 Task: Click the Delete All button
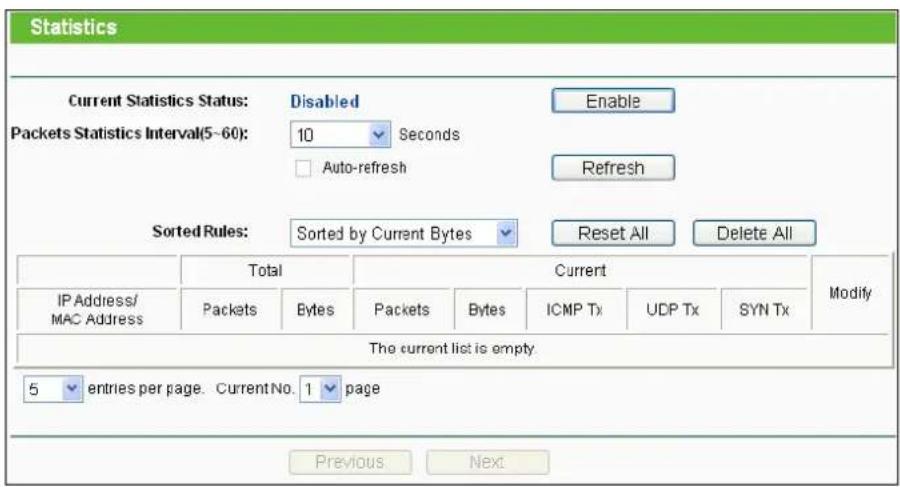754,233
